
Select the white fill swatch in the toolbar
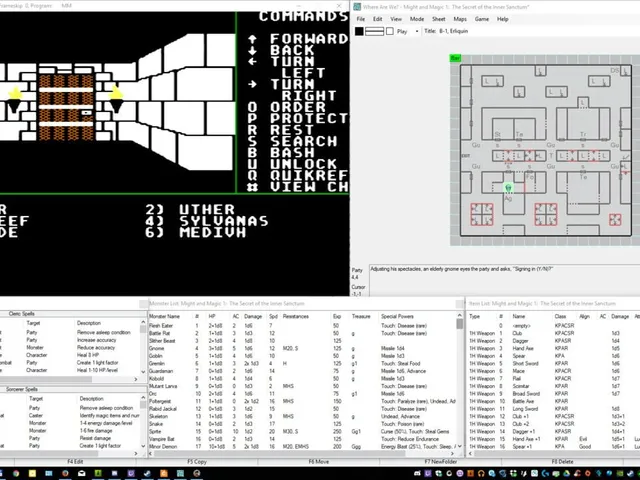390,31
